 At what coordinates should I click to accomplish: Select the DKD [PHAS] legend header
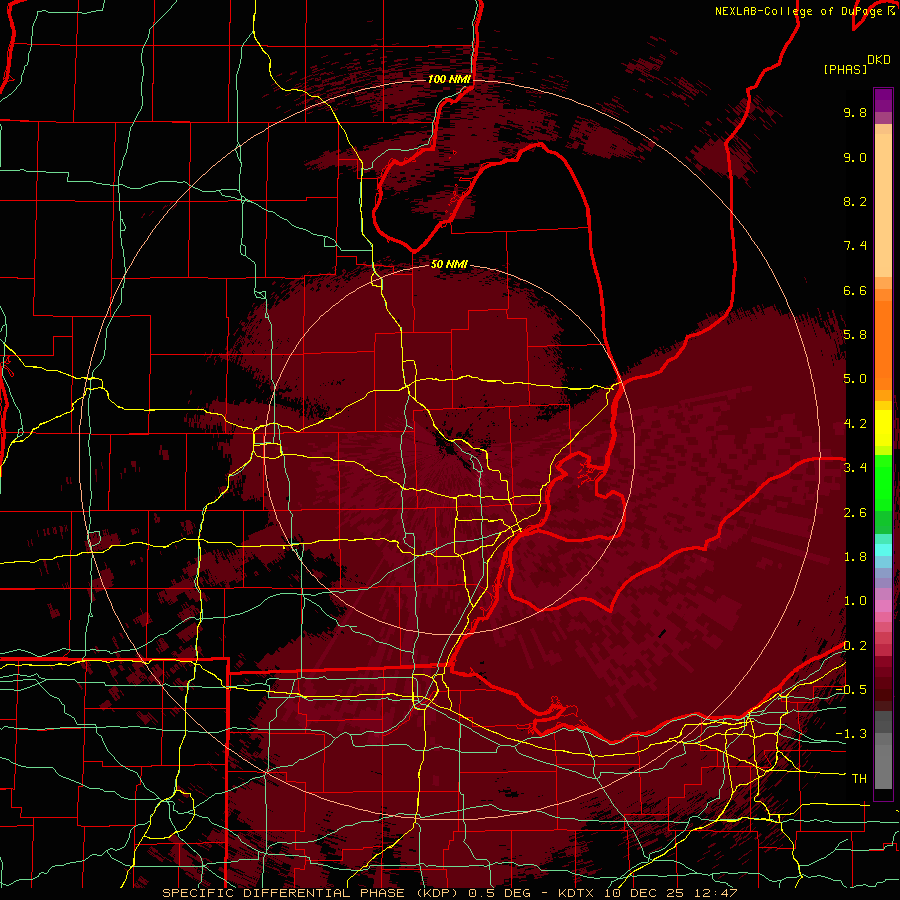click(x=856, y=64)
